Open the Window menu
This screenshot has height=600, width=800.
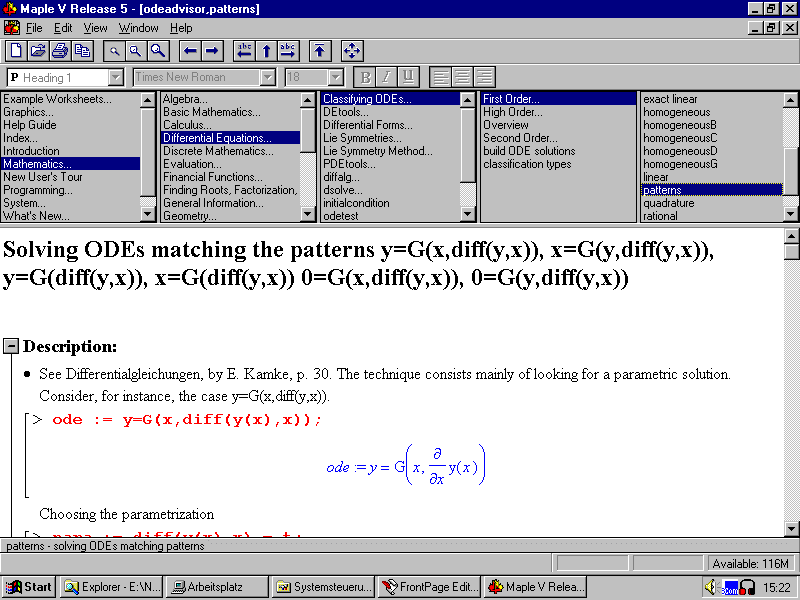139,28
